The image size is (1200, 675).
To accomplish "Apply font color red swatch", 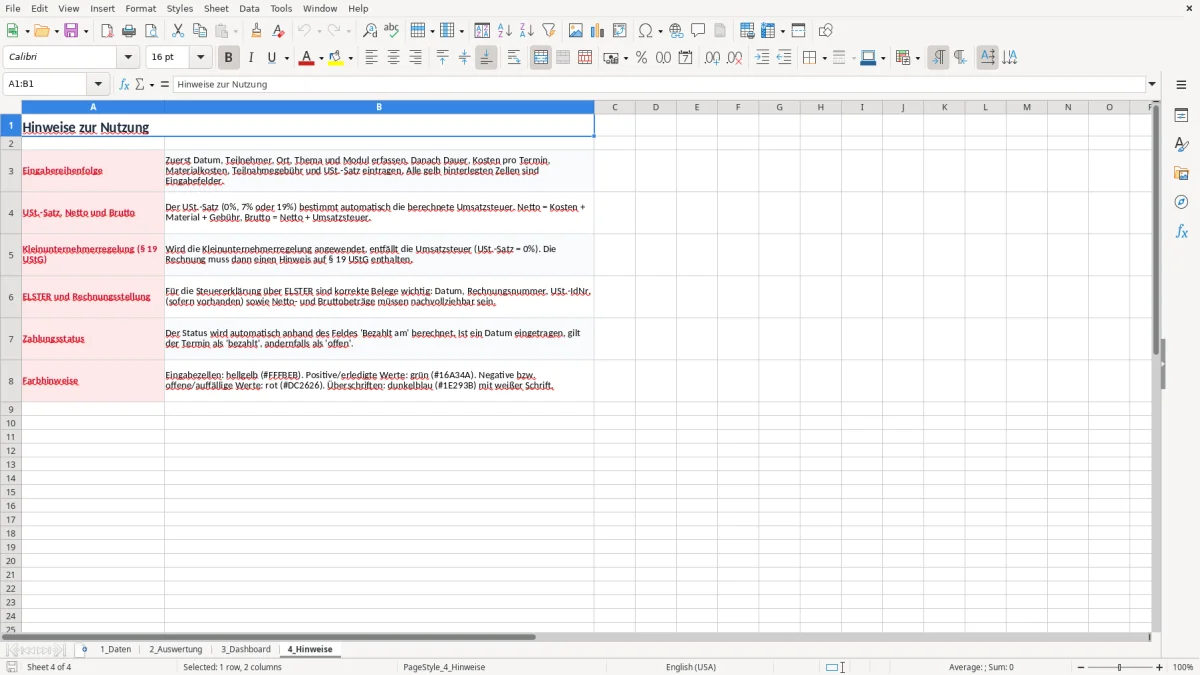I will pos(307,58).
